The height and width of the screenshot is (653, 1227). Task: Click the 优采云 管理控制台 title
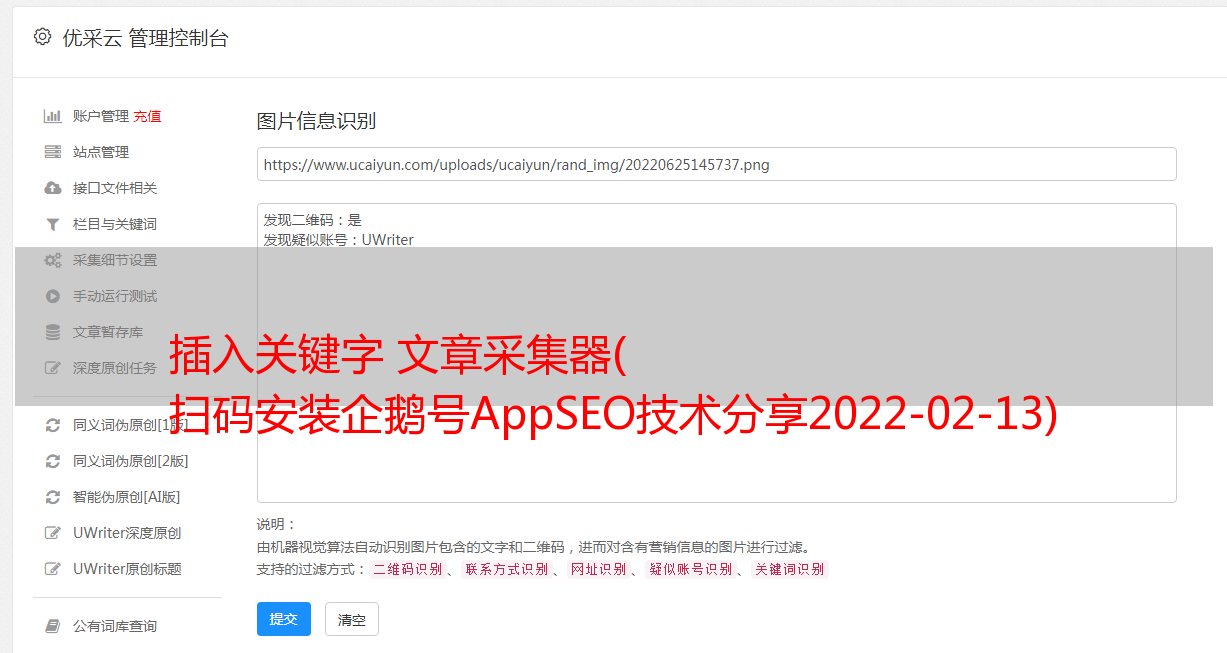click(x=145, y=38)
